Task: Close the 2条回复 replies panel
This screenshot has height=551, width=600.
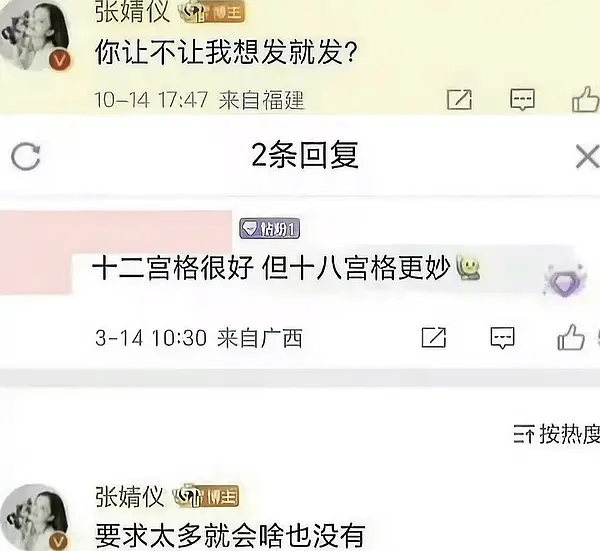Action: pyautogui.click(x=588, y=156)
